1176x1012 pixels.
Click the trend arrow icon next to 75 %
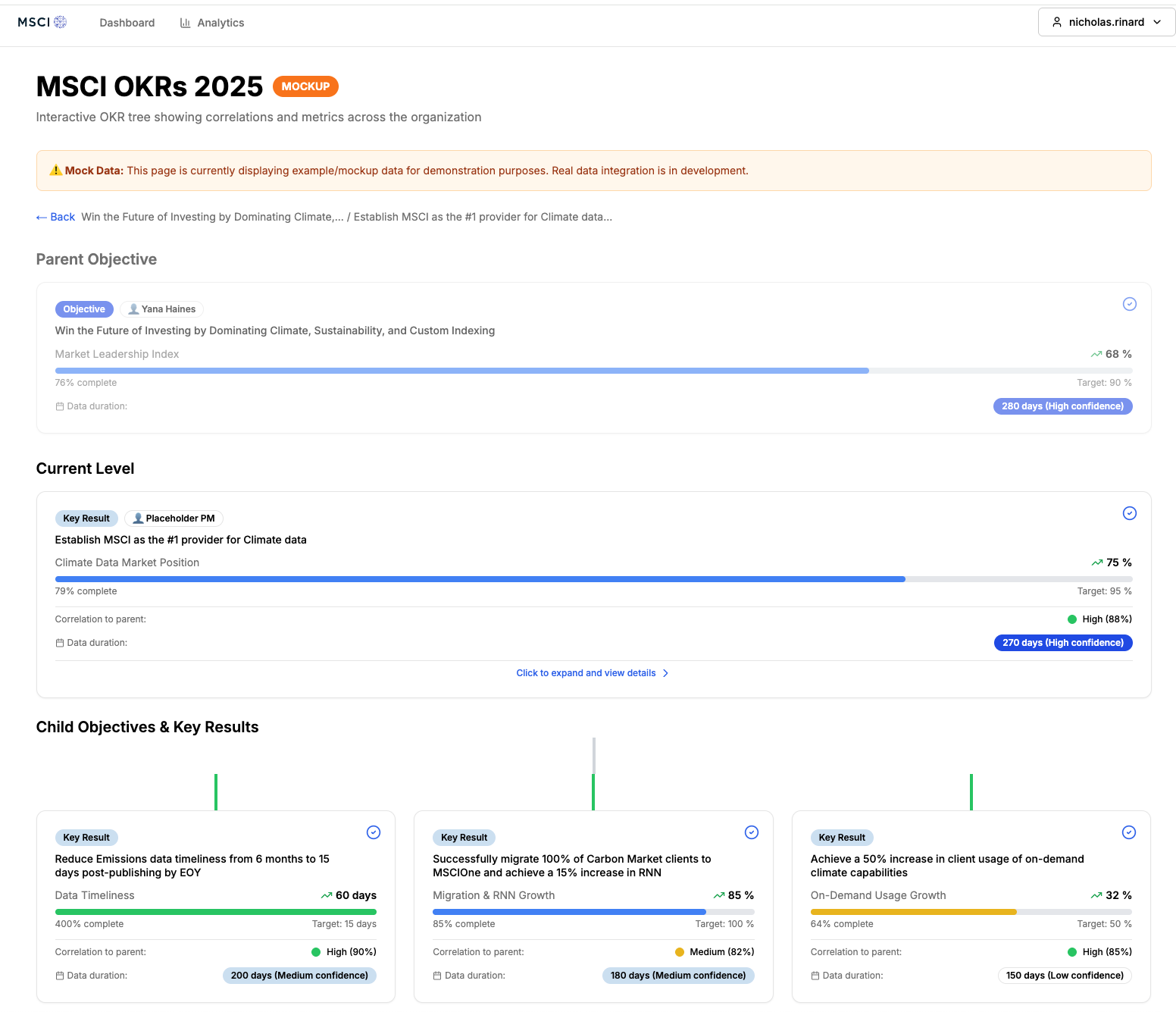1096,562
